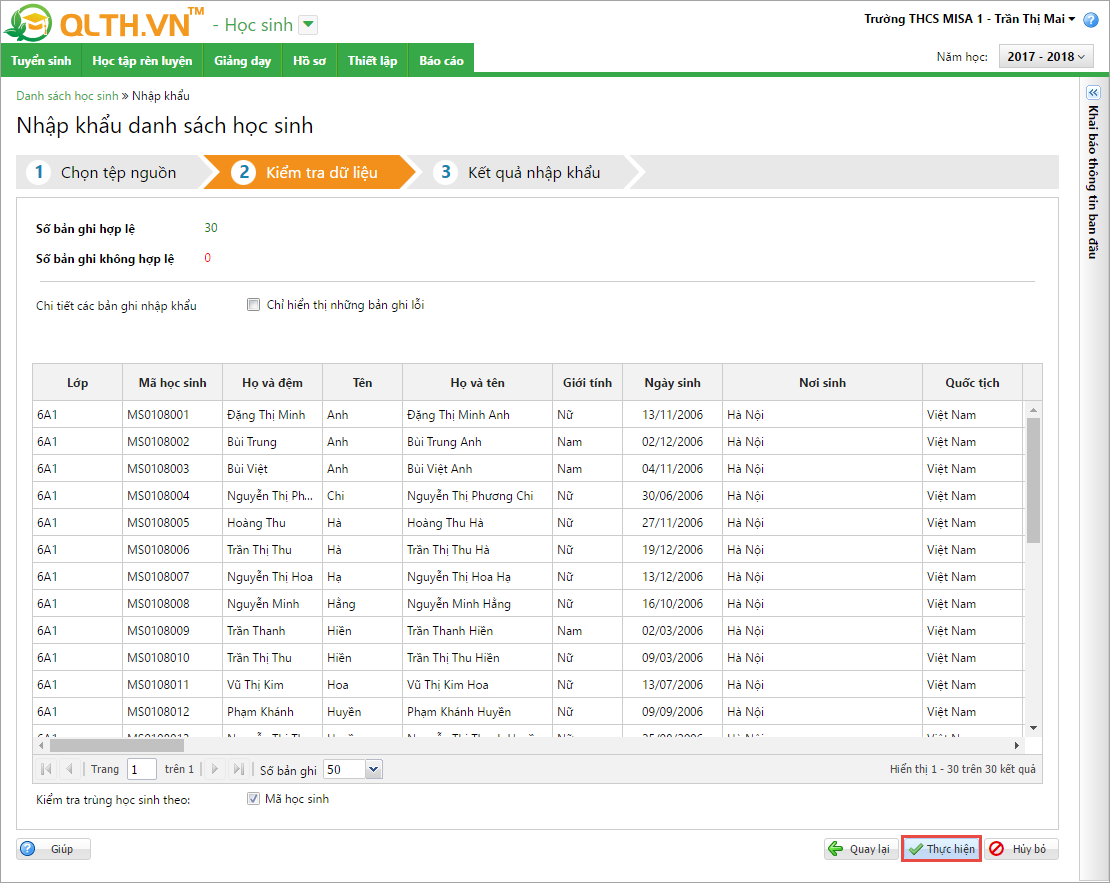Select the Nguyễn Thị Phương Chi cell

point(477,496)
